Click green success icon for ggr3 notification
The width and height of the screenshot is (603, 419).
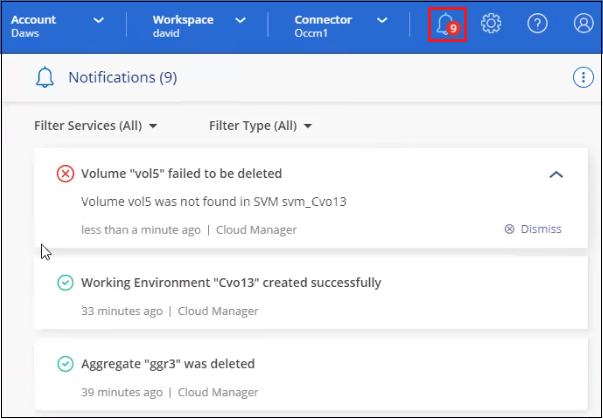tap(65, 364)
